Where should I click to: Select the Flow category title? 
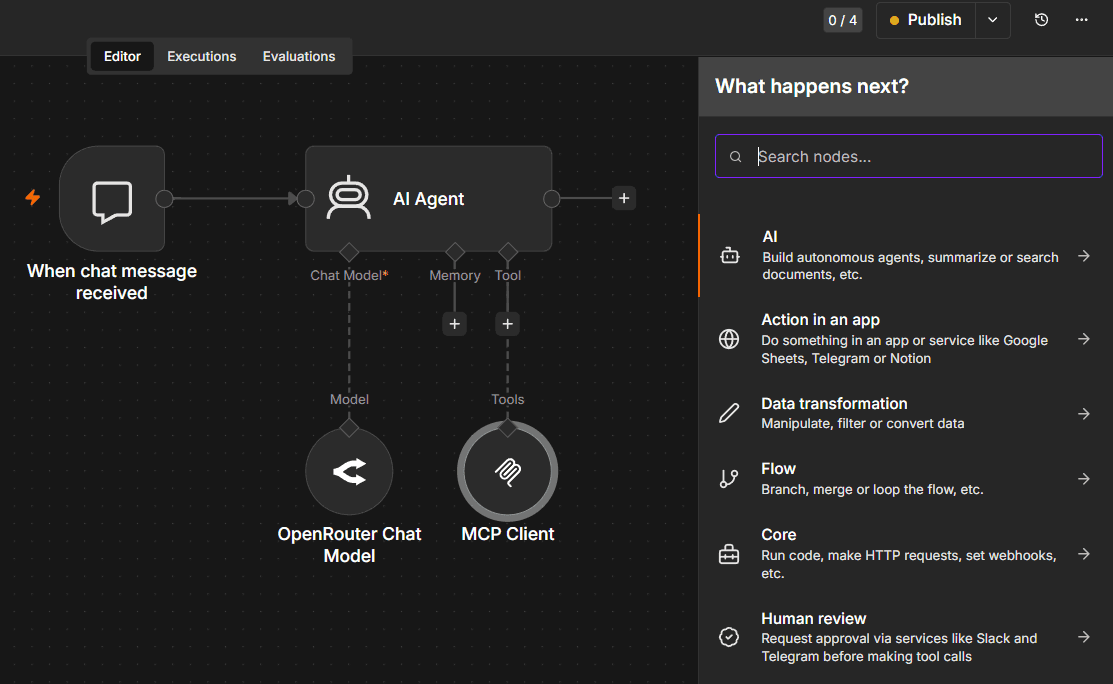pos(778,469)
